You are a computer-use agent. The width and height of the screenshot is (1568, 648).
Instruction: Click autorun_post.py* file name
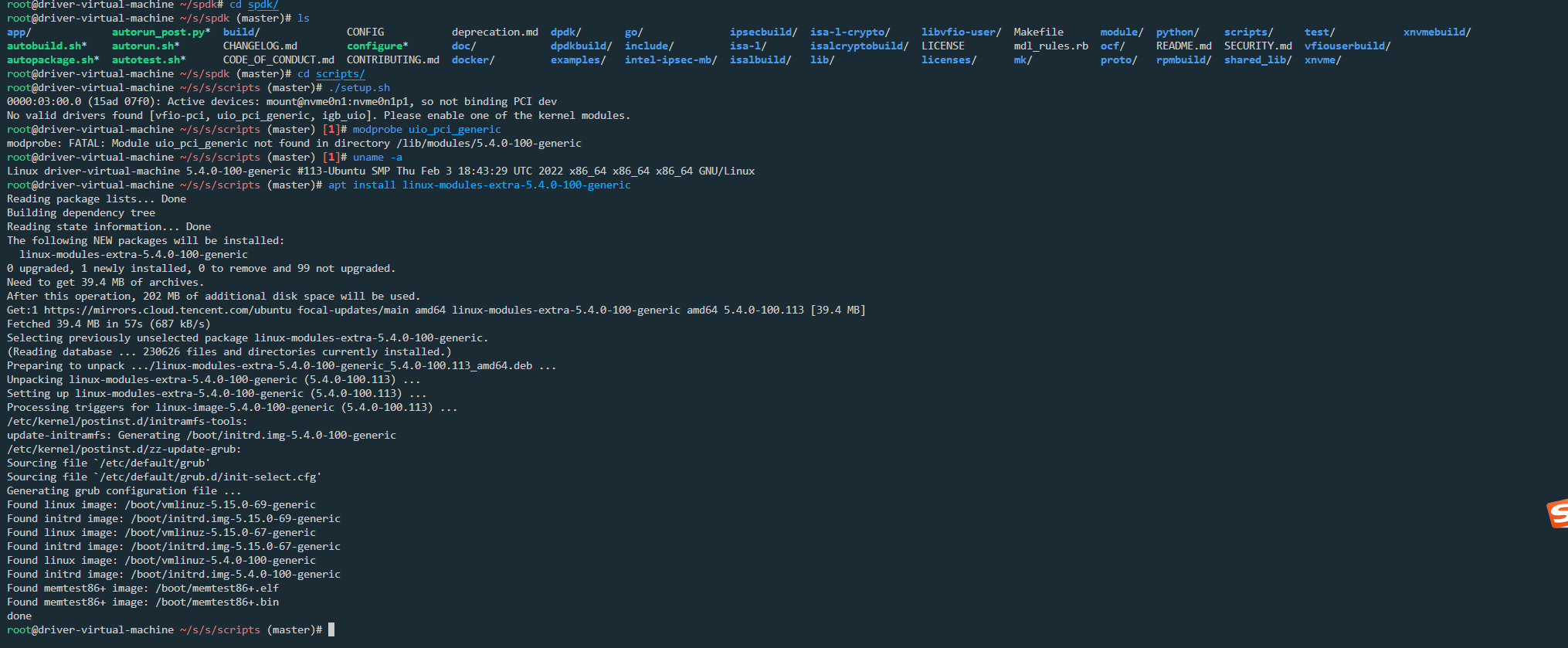coord(161,32)
